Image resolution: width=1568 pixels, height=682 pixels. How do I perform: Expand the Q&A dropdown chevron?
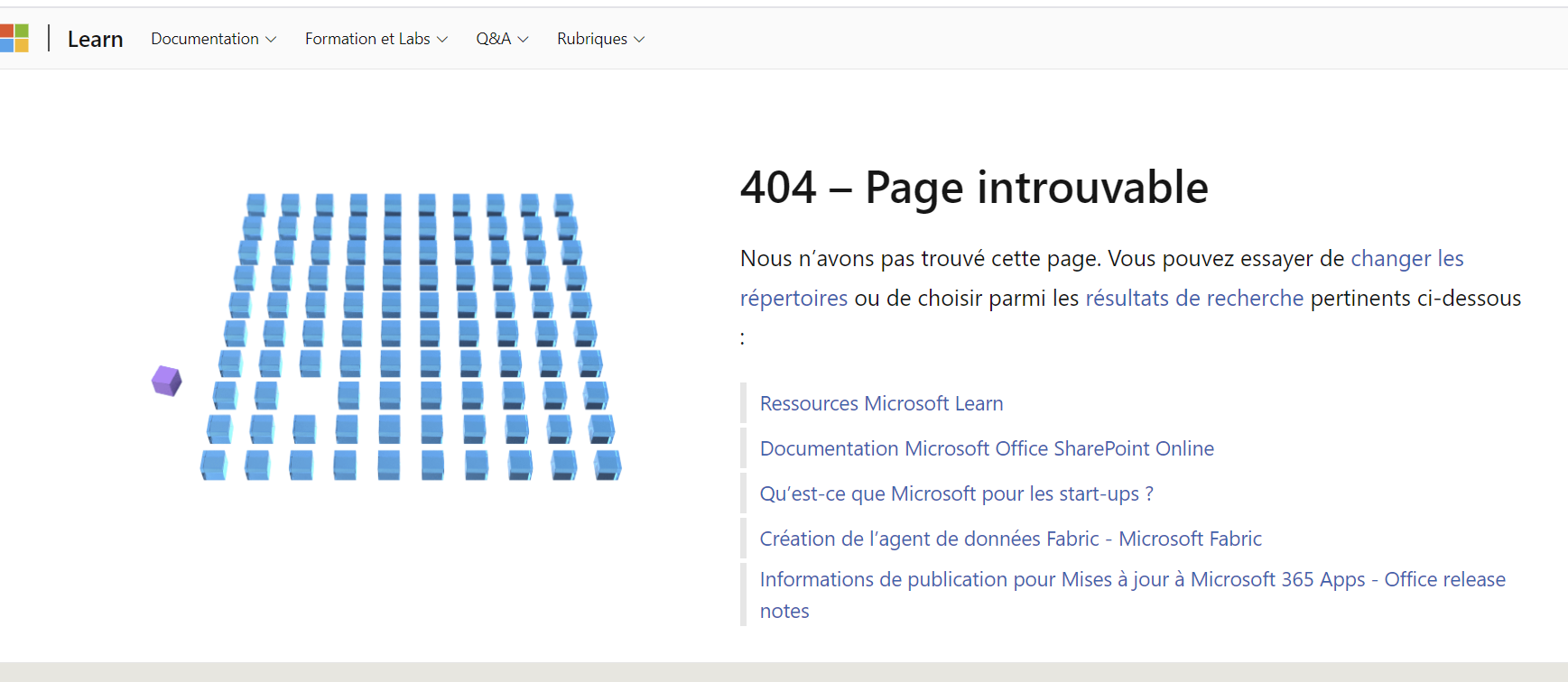pos(523,40)
